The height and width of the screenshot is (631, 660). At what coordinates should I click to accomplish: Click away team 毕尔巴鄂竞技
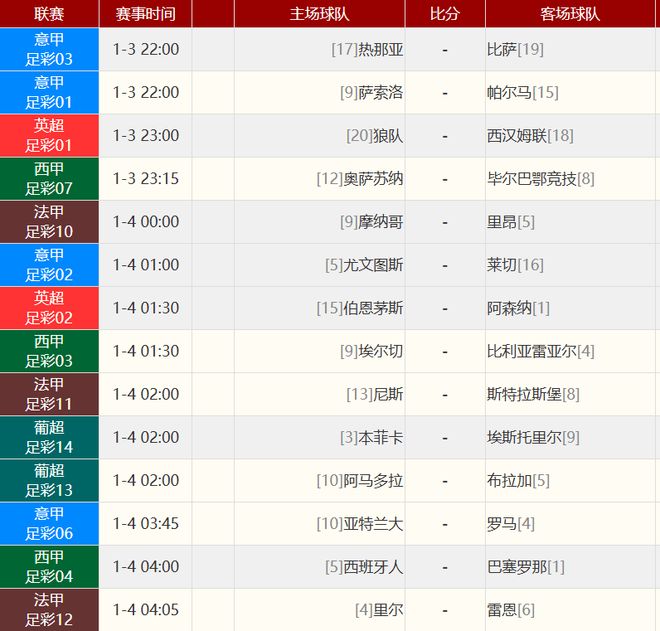531,178
